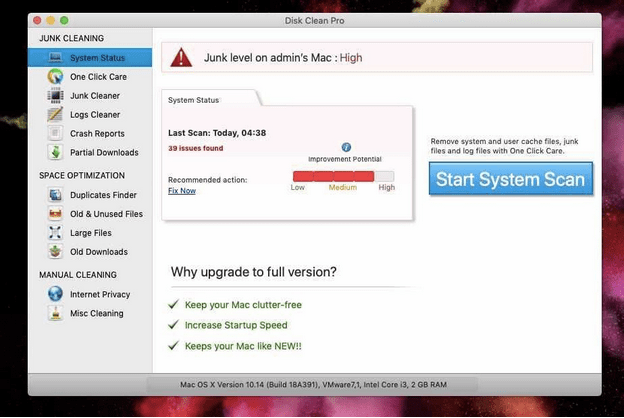624x418 pixels.
Task: Click the Internet Privacy globe icon
Action: [55, 294]
